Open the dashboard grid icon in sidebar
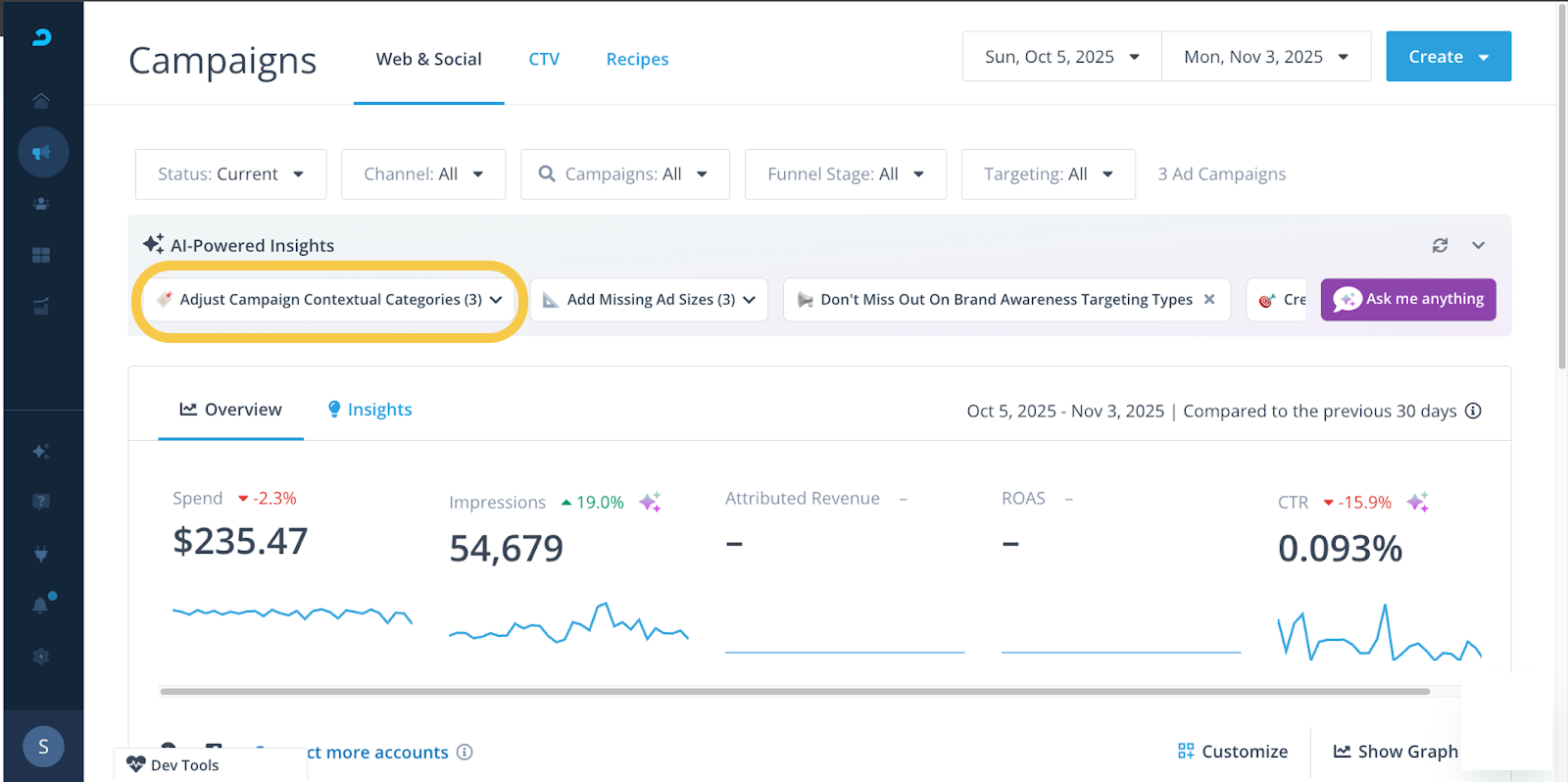Screen dimensions: 1568x782 coord(41,255)
